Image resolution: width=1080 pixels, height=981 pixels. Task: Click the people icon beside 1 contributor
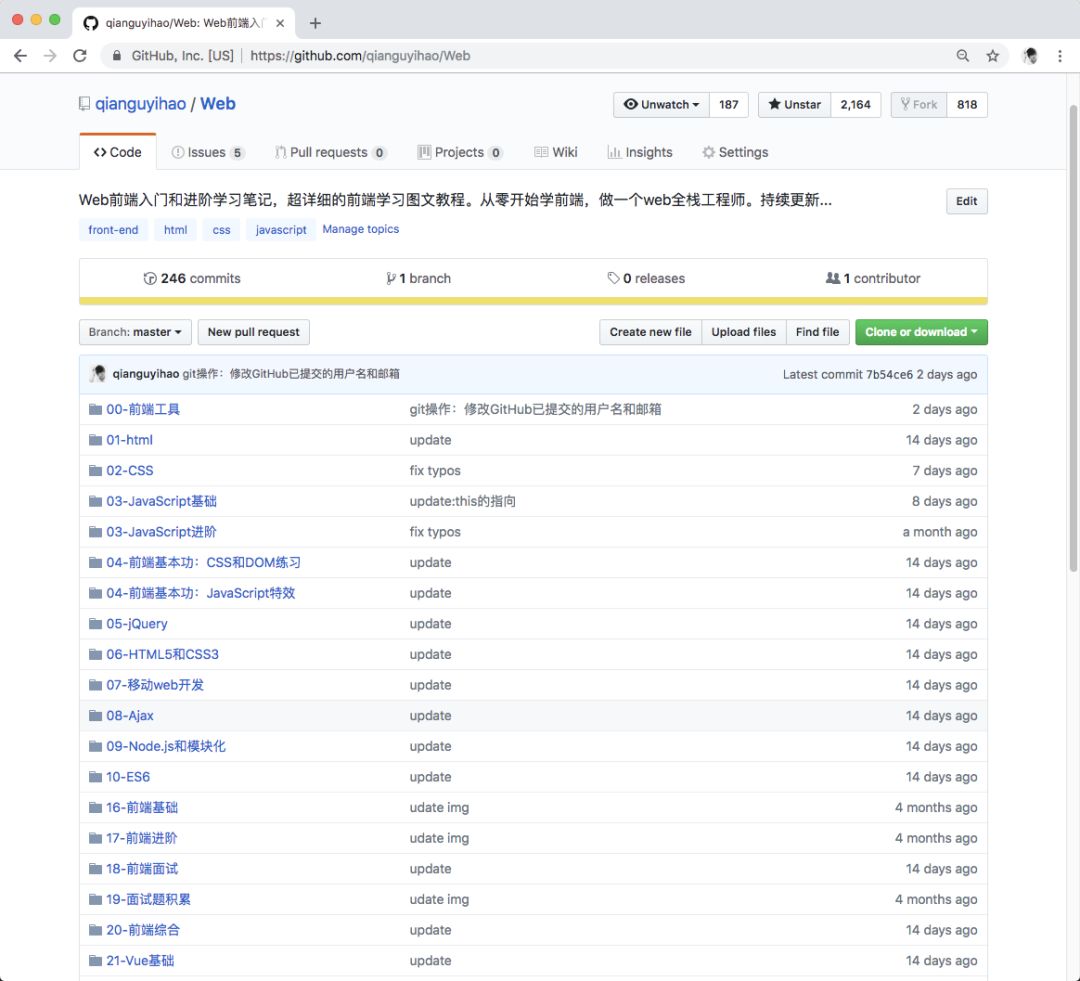tap(833, 278)
